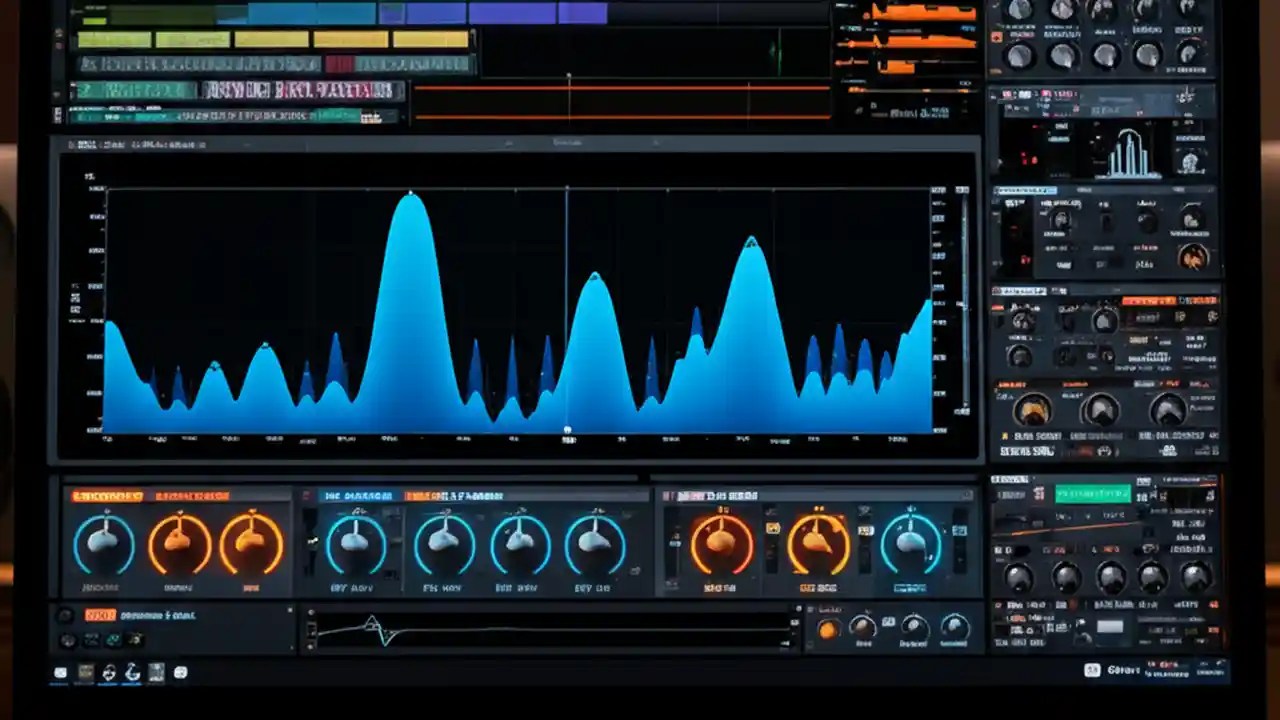Select the blue-highlighted tab on the middle knob panel

(x=360, y=493)
